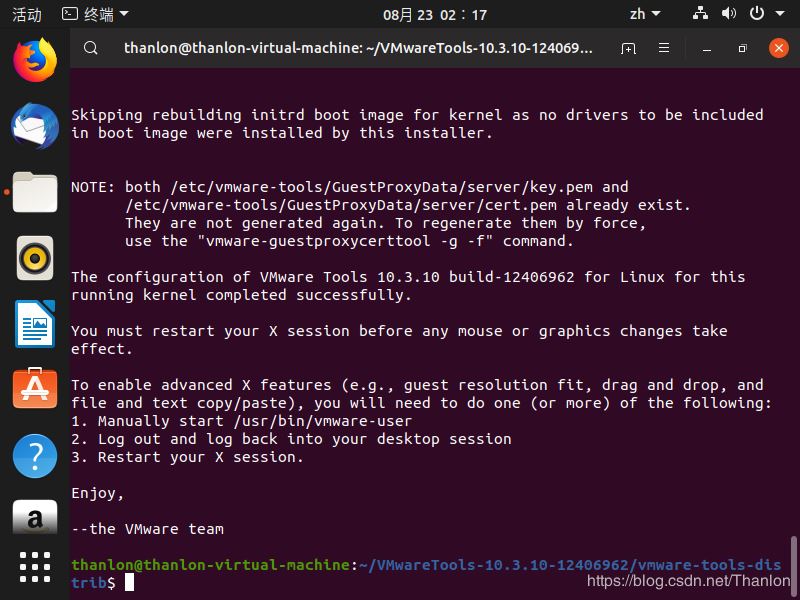The height and width of the screenshot is (600, 800).
Task: Show applications grid
Action: tap(35, 567)
